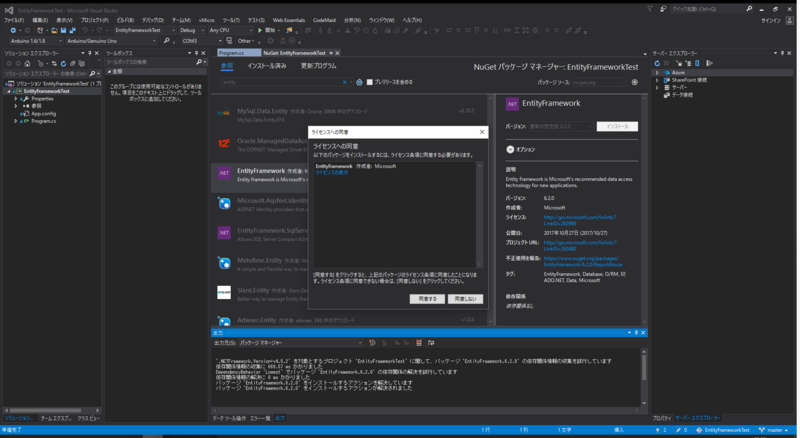This screenshot has height=438, width=800.
Task: Open the ライセンスの表示 link in the dialog
Action: [x=332, y=173]
